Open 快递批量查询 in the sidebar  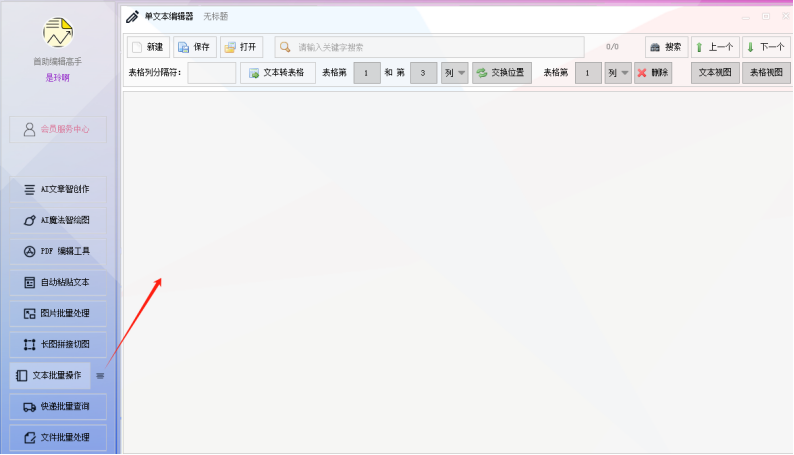tap(58, 406)
